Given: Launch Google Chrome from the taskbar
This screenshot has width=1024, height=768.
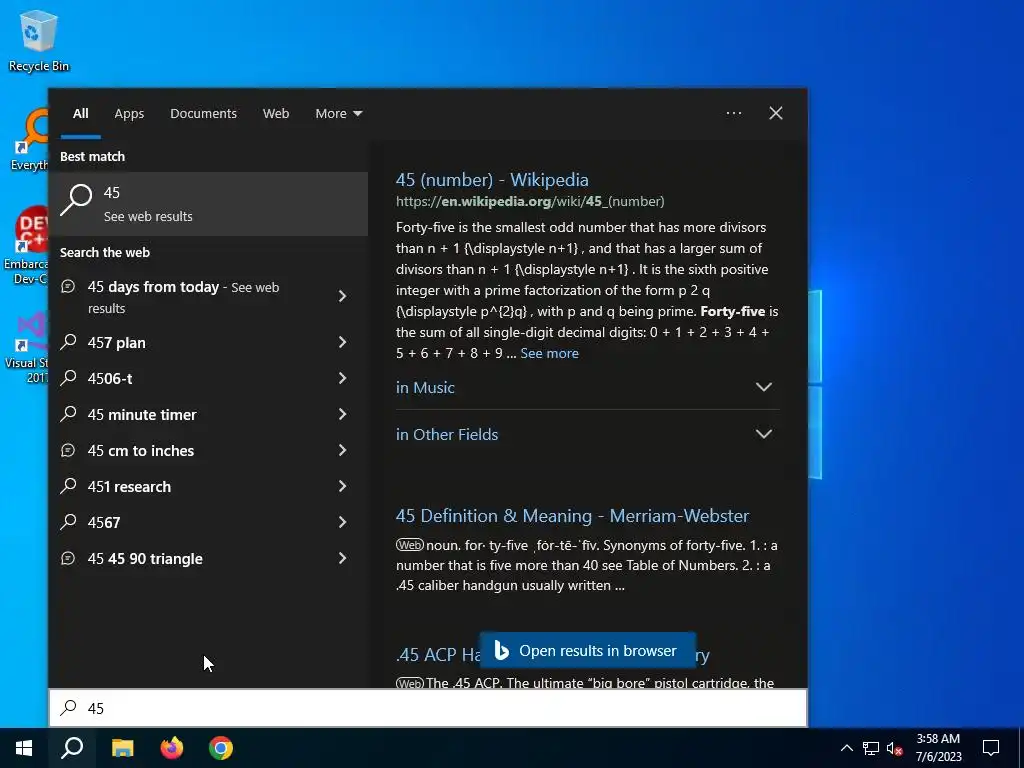Looking at the screenshot, I should (221, 748).
